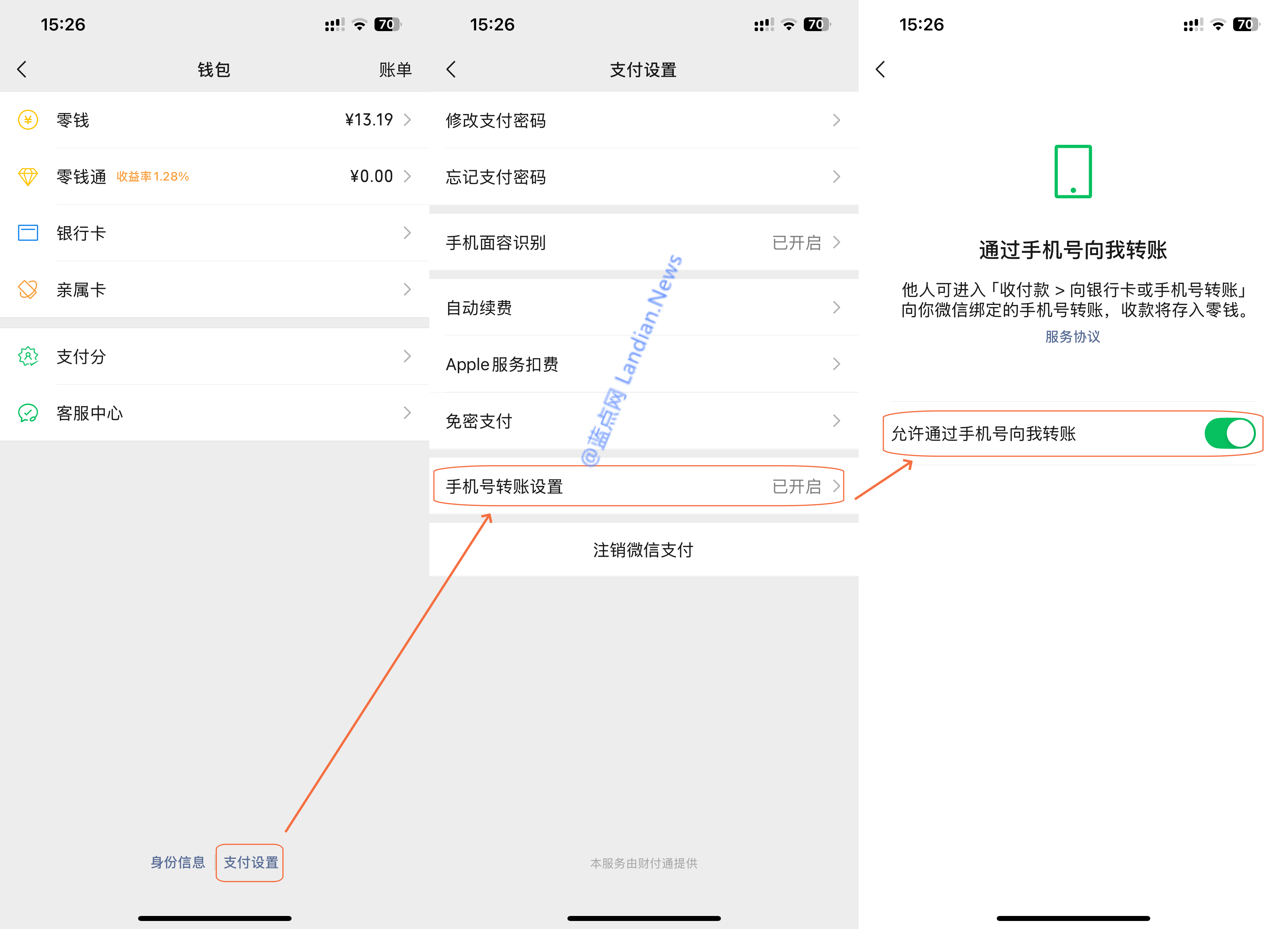Go back from the 支付设置 screen
The width and height of the screenshot is (1288, 929).
click(x=451, y=69)
